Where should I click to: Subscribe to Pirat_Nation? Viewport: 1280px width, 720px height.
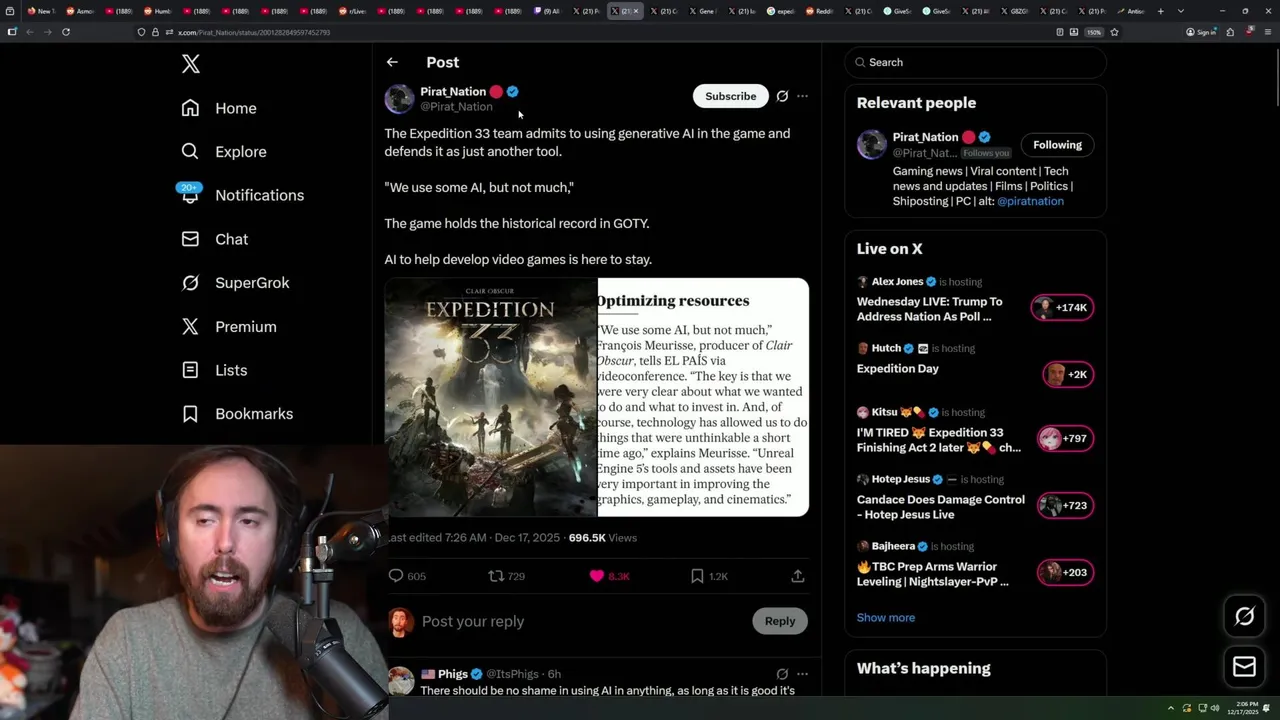[730, 96]
